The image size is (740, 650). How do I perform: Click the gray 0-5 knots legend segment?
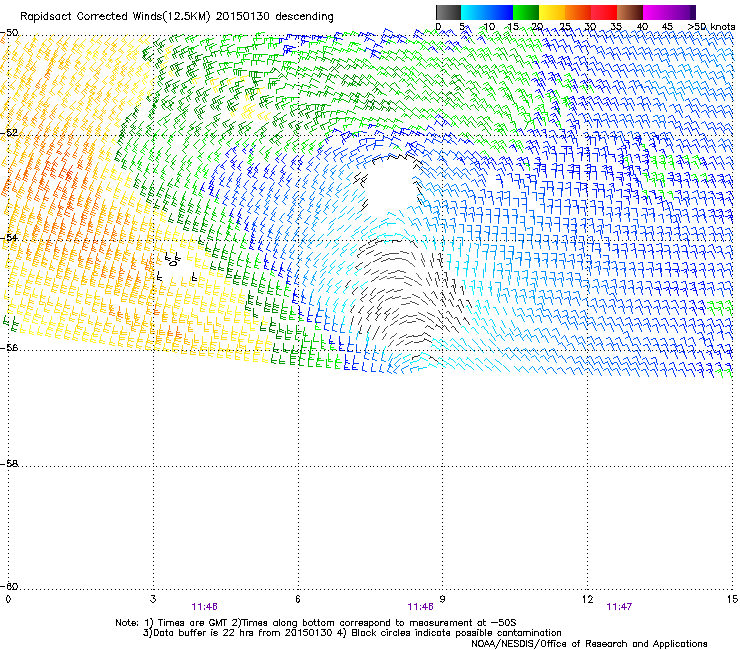click(448, 12)
